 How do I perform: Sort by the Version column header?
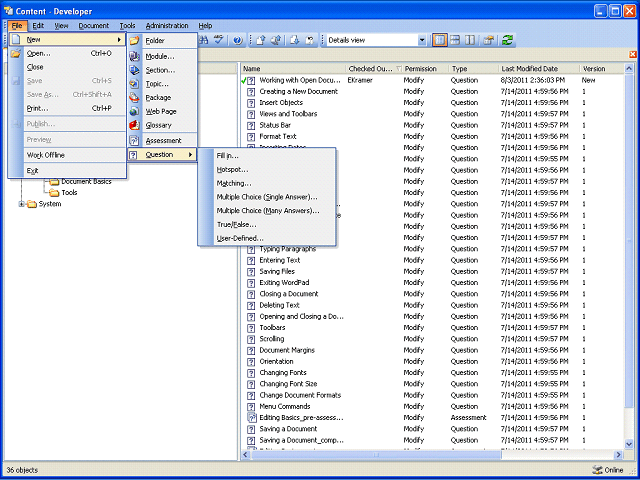pos(602,69)
